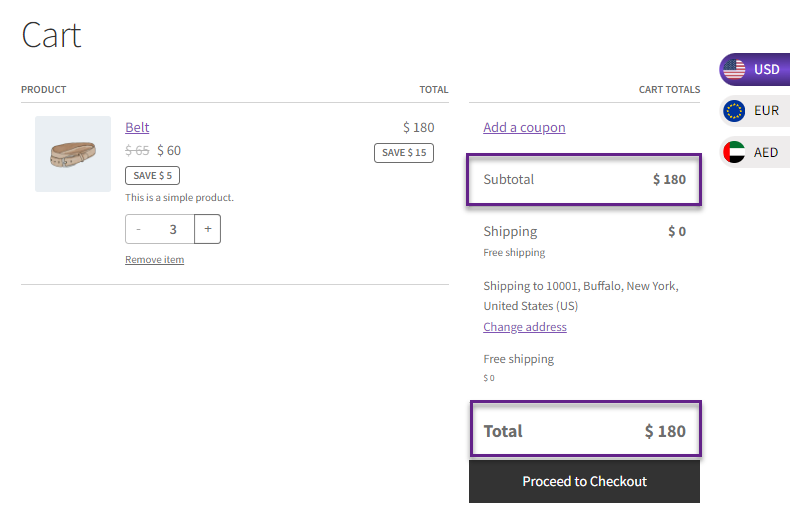Click the Belt product thumbnail
790x515 pixels.
(x=73, y=154)
